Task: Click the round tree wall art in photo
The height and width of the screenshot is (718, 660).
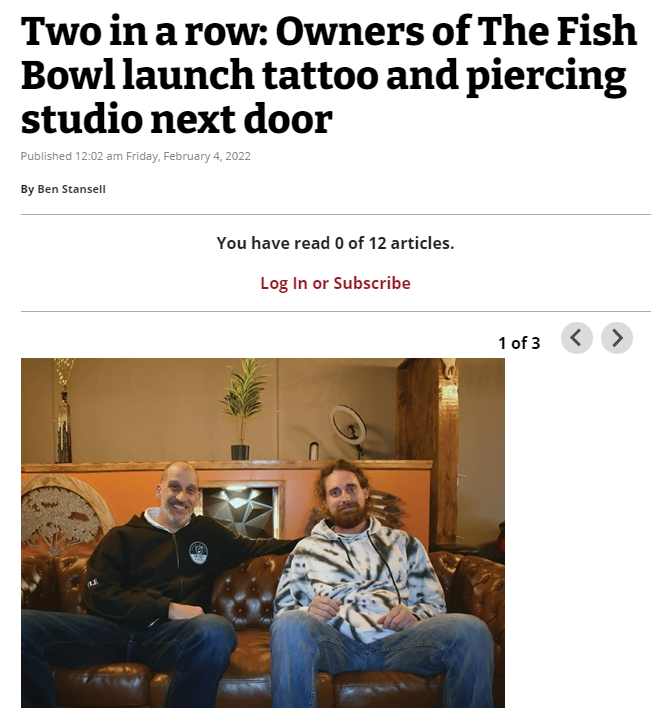Action: pyautogui.click(x=64, y=511)
